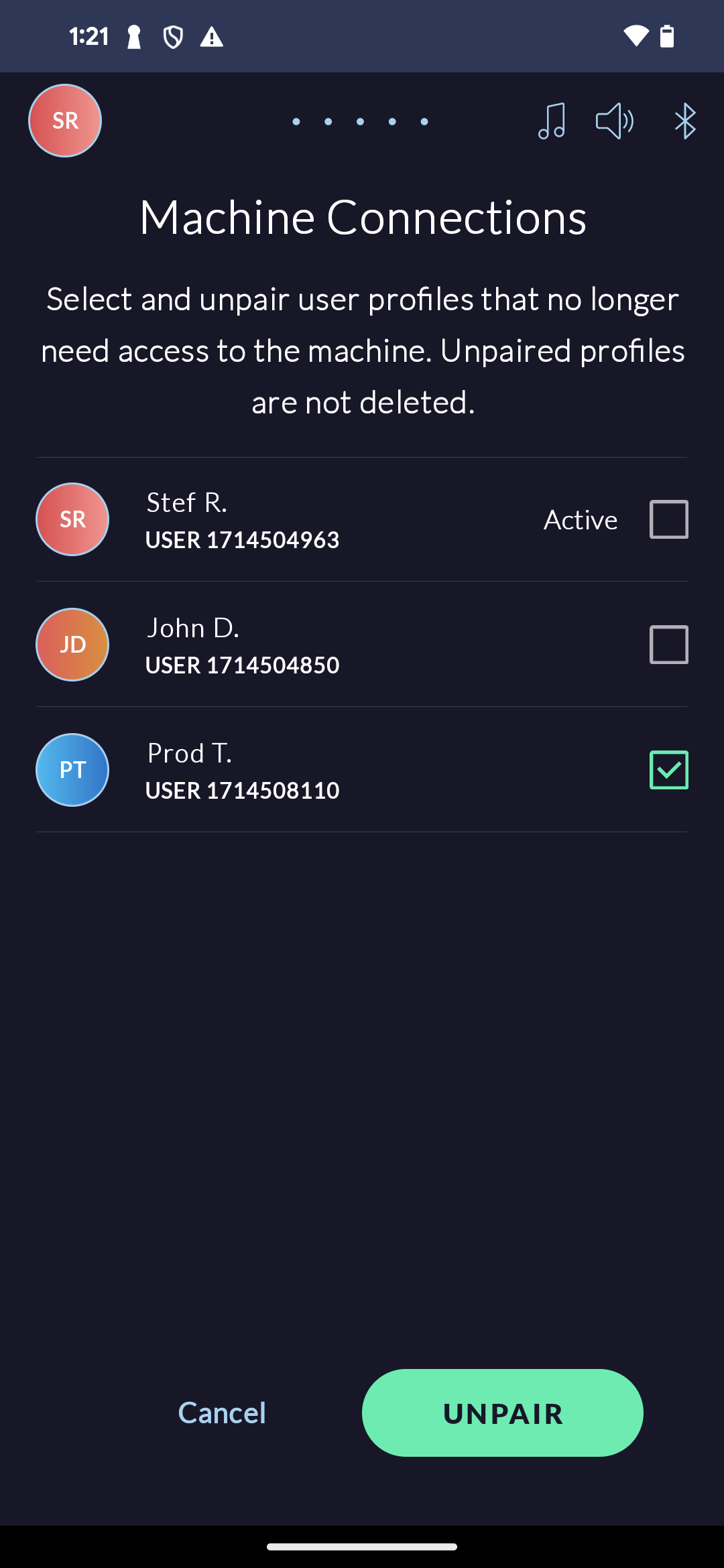This screenshot has height=1568, width=724.
Task: Tap the shield icon in status bar
Action: 173,37
